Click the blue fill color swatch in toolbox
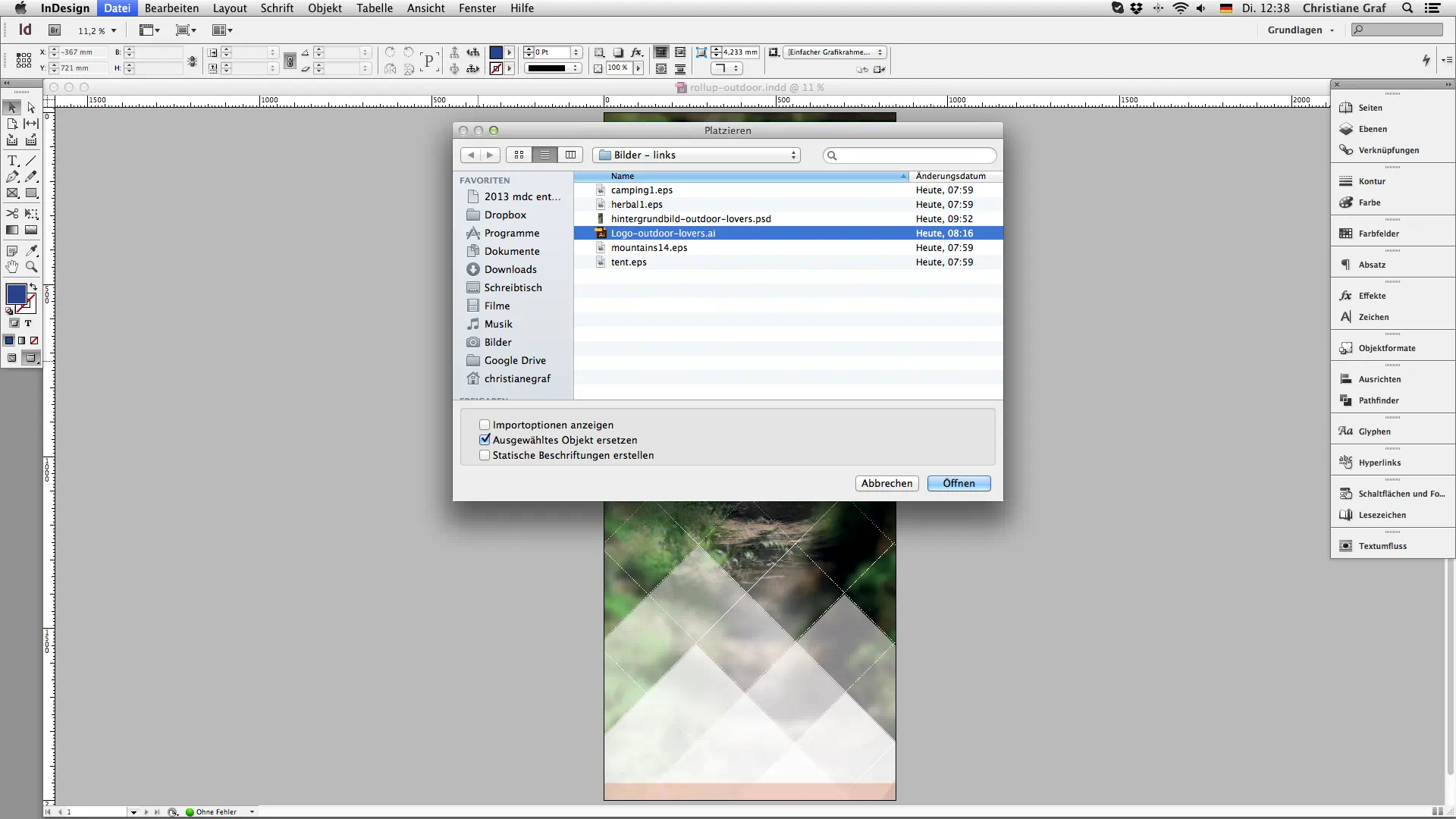Viewport: 1456px width, 819px height. [x=15, y=294]
